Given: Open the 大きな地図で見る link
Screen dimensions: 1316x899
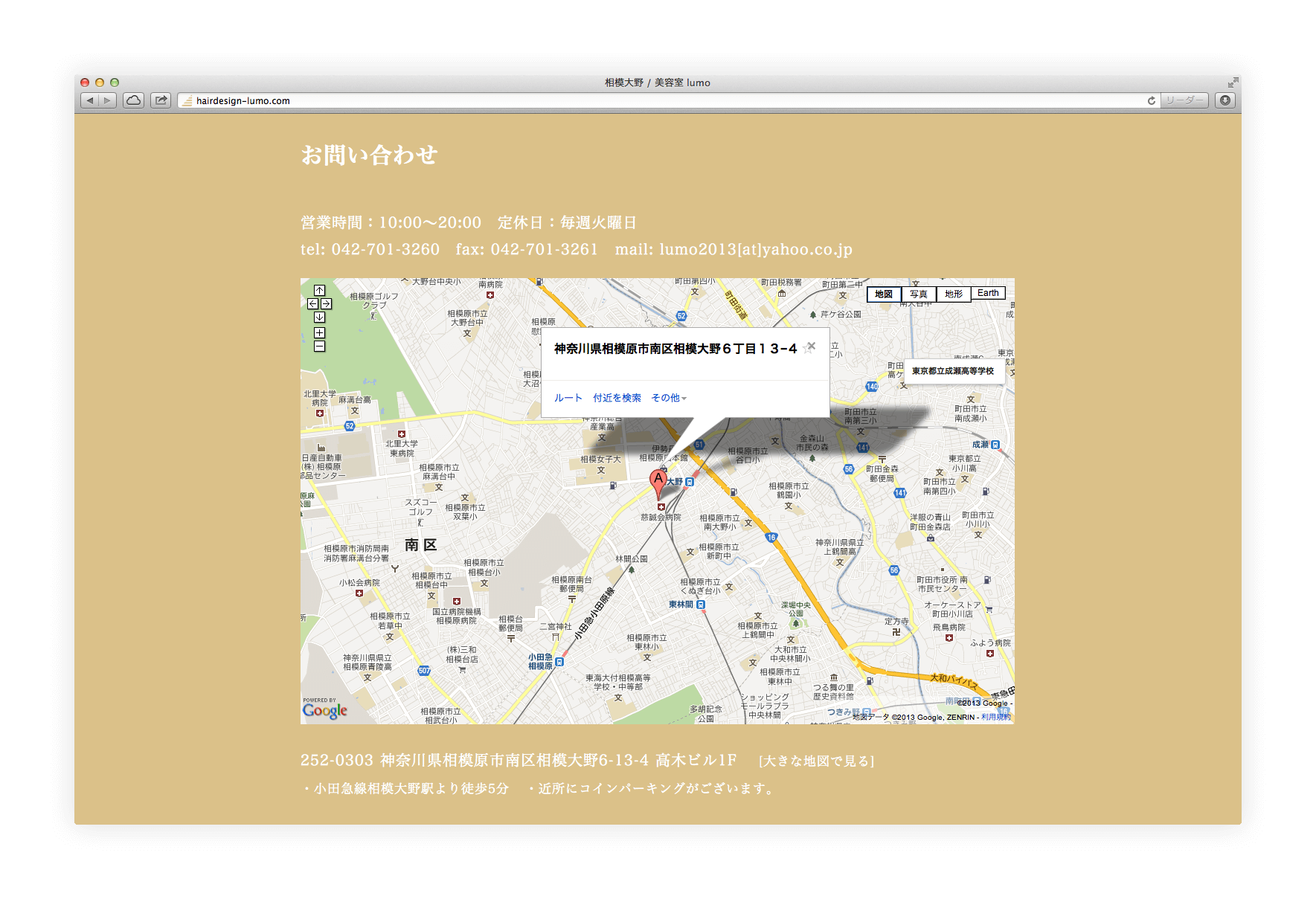Looking at the screenshot, I should pos(816,761).
